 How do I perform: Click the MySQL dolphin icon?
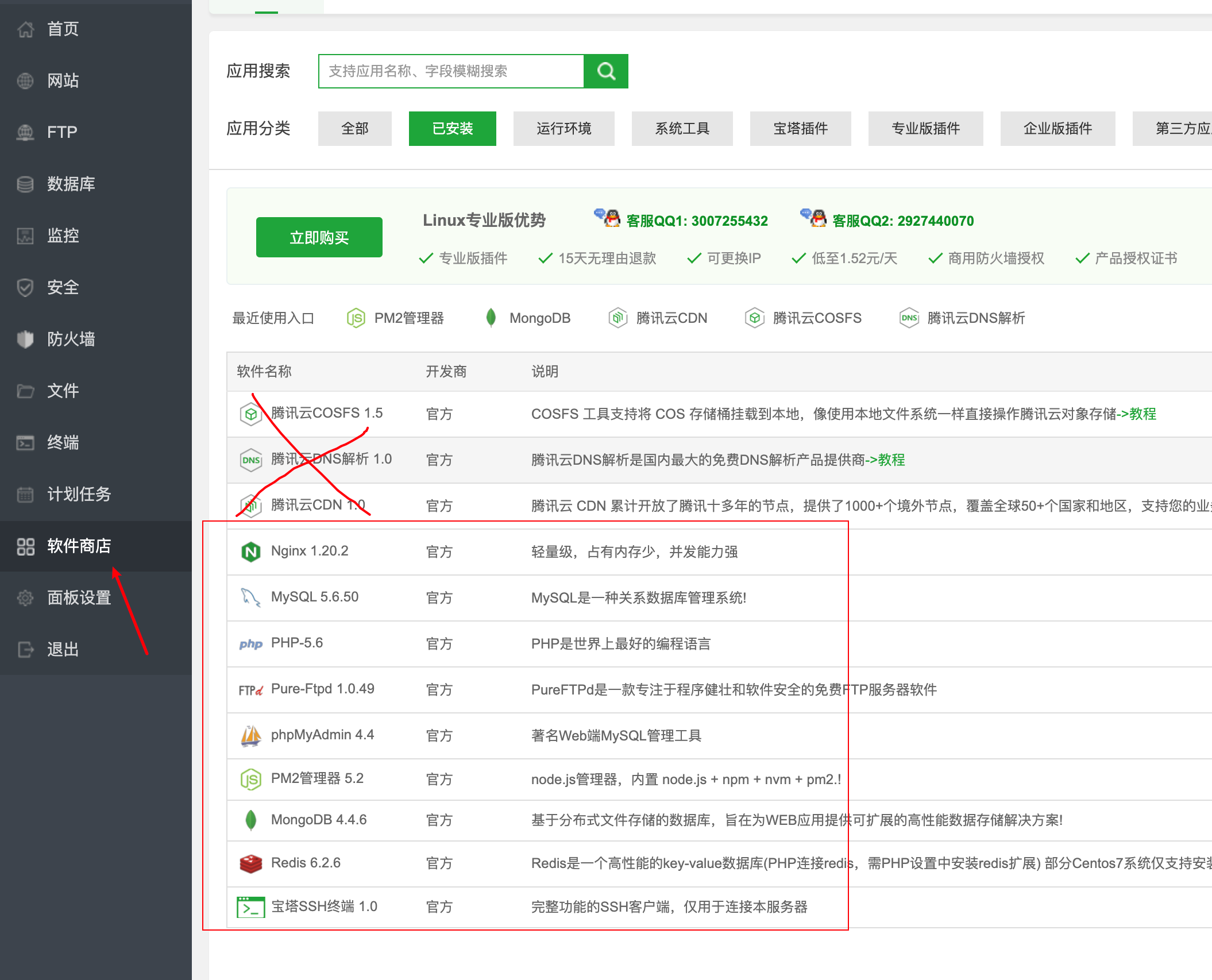point(251,597)
